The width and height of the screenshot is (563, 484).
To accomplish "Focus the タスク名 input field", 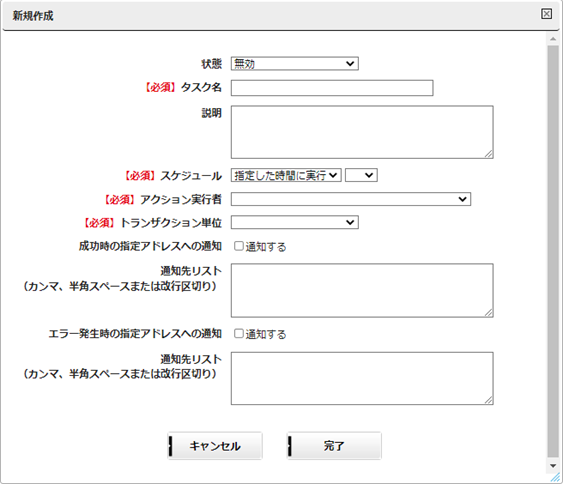I will click(x=332, y=88).
